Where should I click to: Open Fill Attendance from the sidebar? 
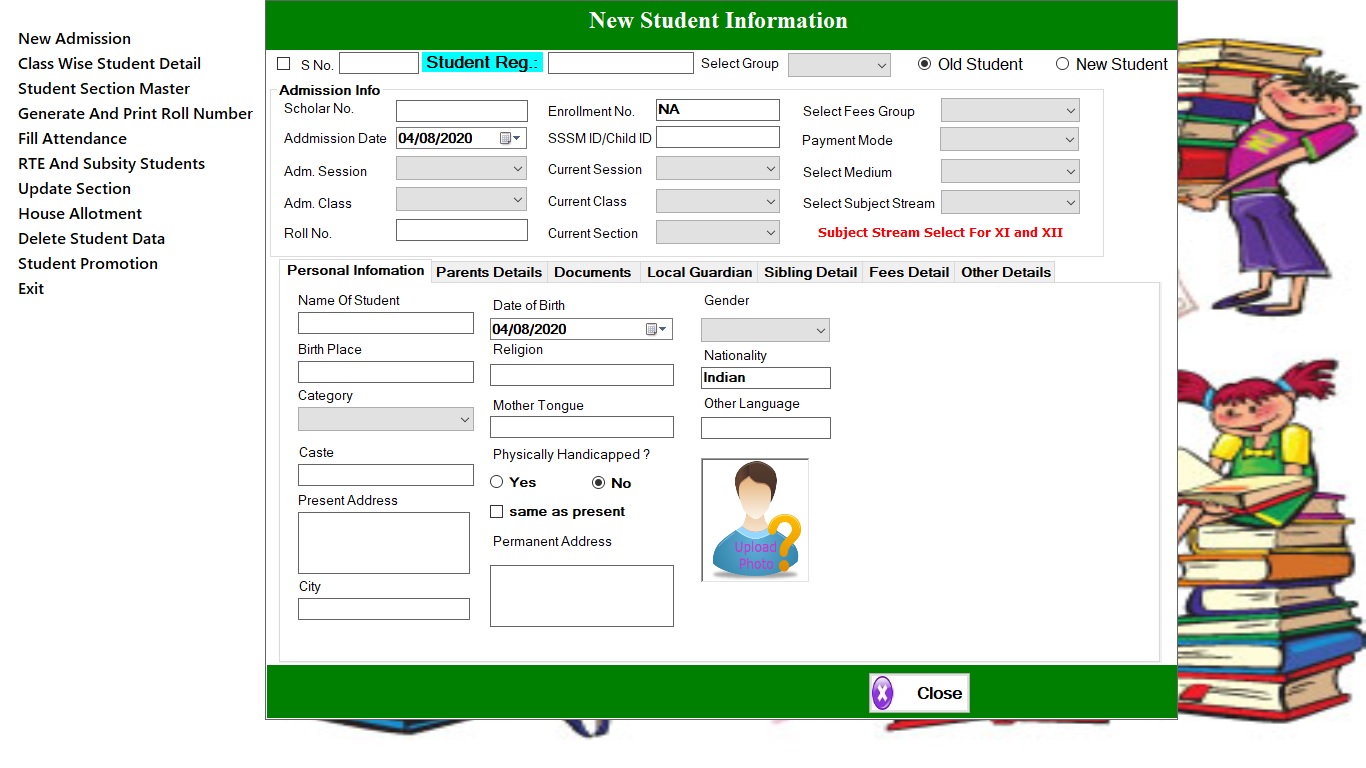(72, 138)
